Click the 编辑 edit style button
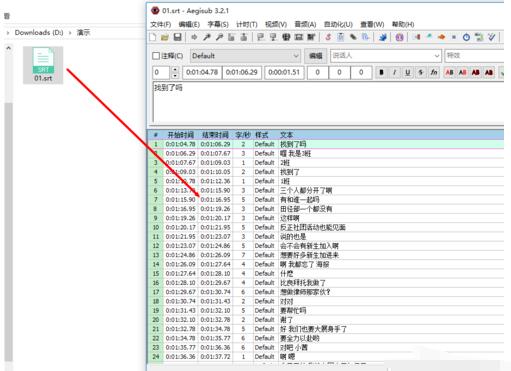The height and width of the screenshot is (371, 511). pos(315,56)
